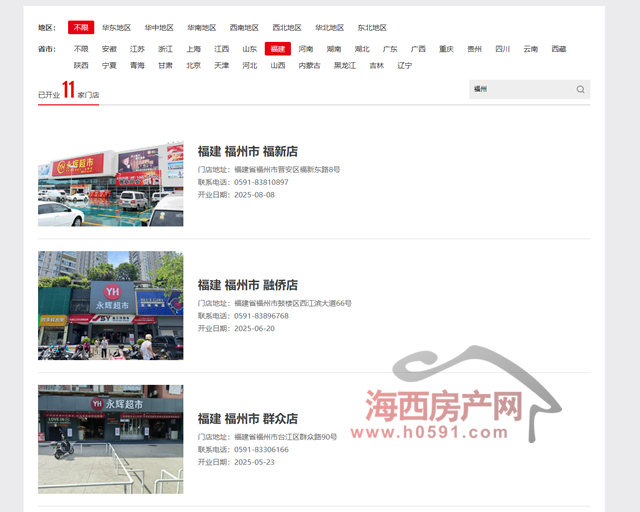Click the search magnifier icon

pyautogui.click(x=580, y=89)
